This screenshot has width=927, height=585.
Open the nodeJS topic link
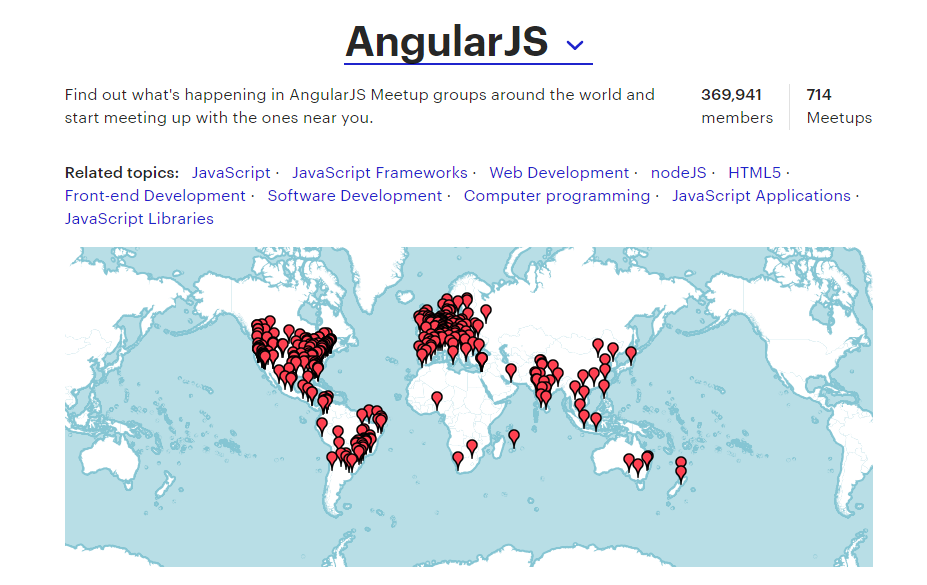(x=678, y=173)
